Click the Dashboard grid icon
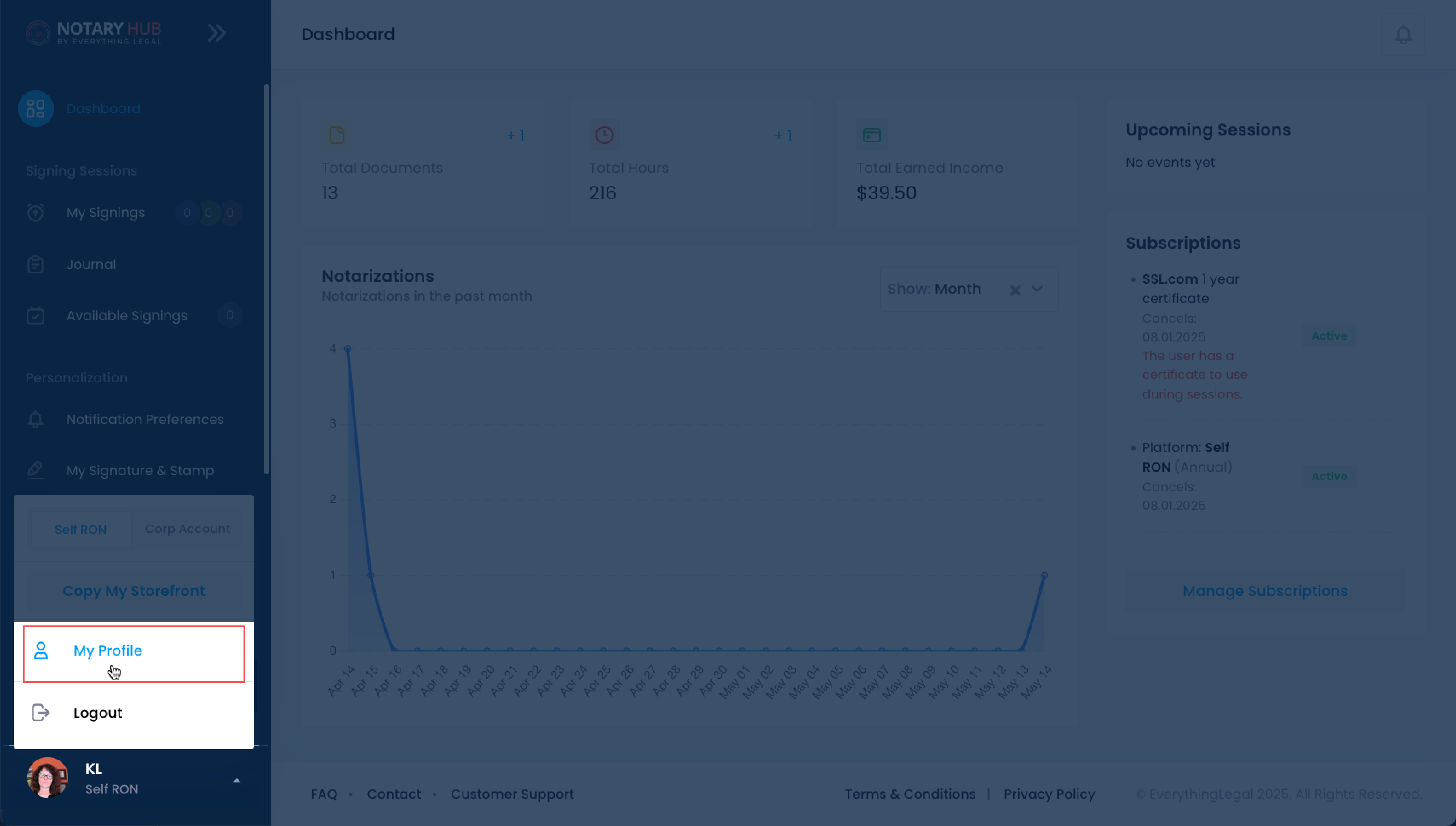The width and height of the screenshot is (1456, 826). pos(36,108)
